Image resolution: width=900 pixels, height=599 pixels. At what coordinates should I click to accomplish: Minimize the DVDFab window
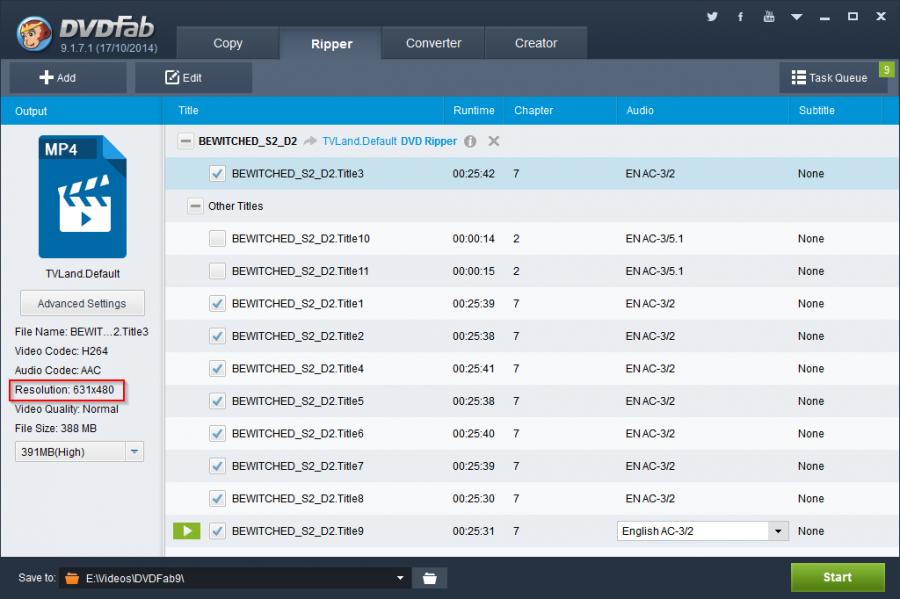point(825,18)
